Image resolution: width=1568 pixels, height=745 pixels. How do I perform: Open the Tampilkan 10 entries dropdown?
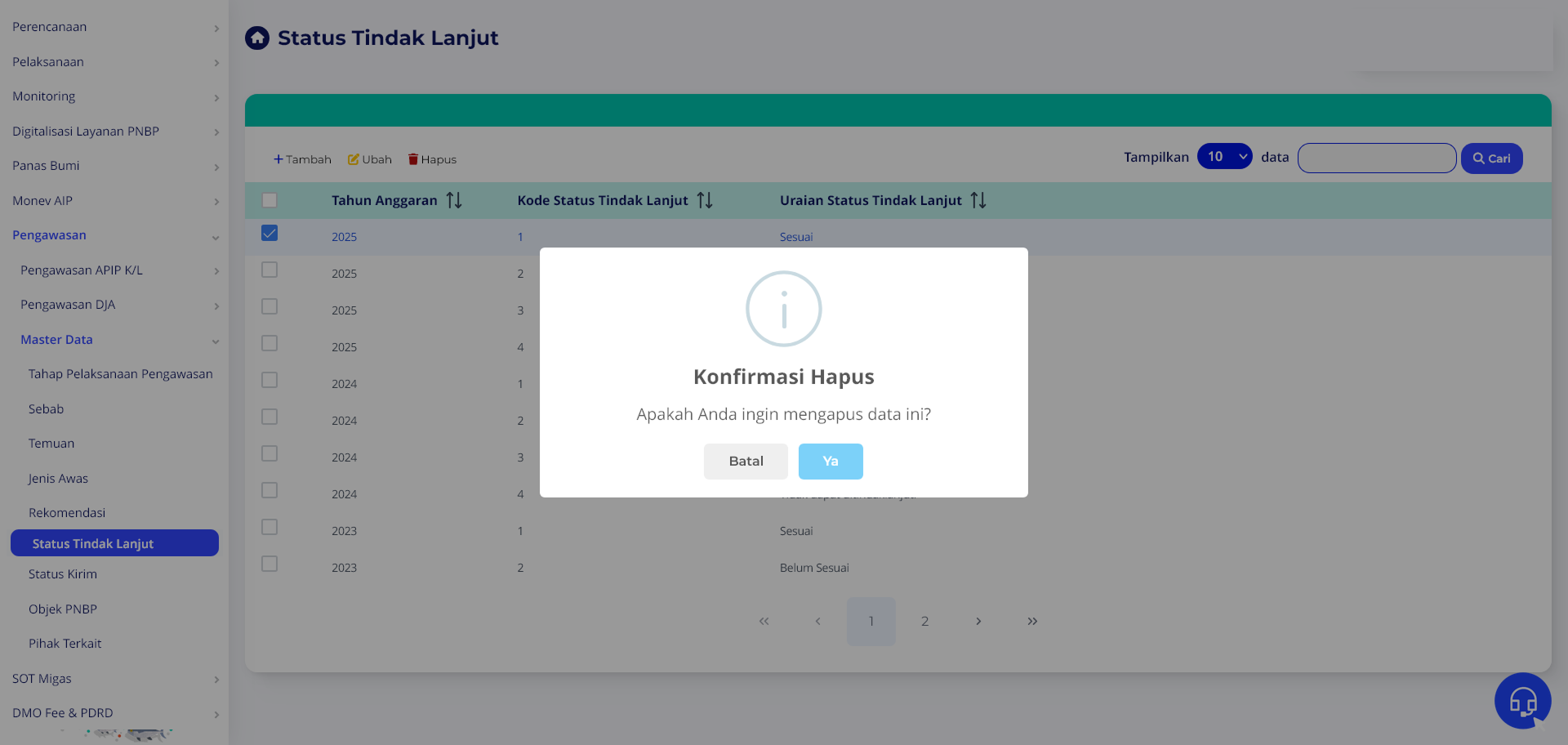[x=1224, y=156]
